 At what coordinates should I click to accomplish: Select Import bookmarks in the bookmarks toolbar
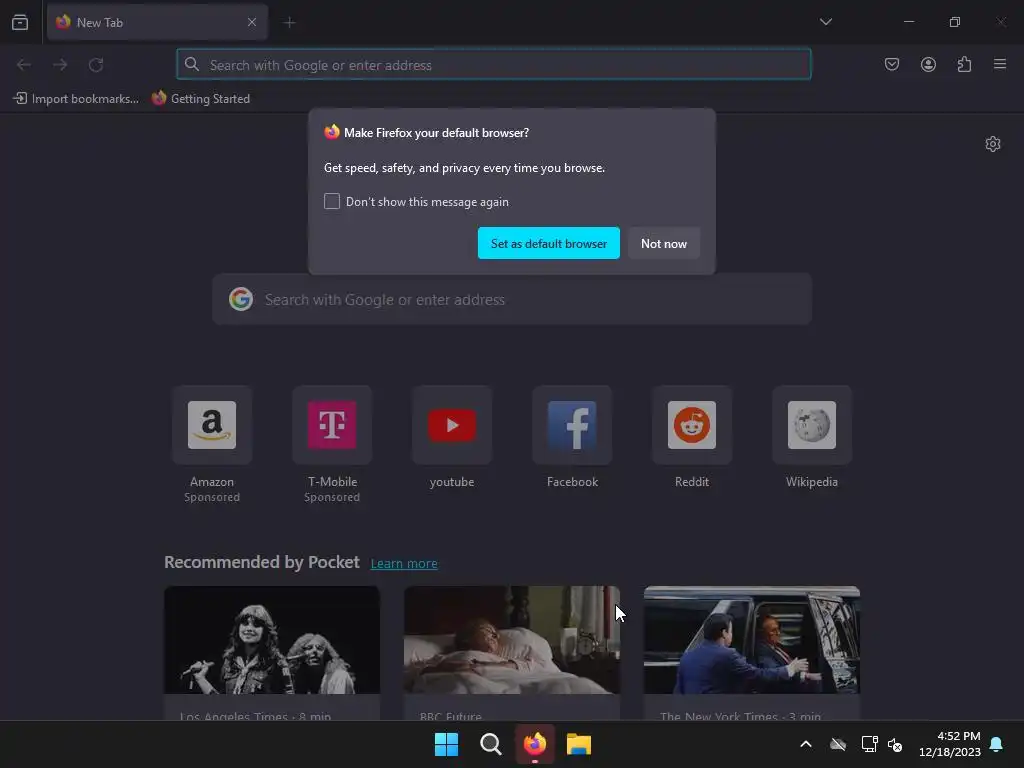pyautogui.click(x=76, y=99)
